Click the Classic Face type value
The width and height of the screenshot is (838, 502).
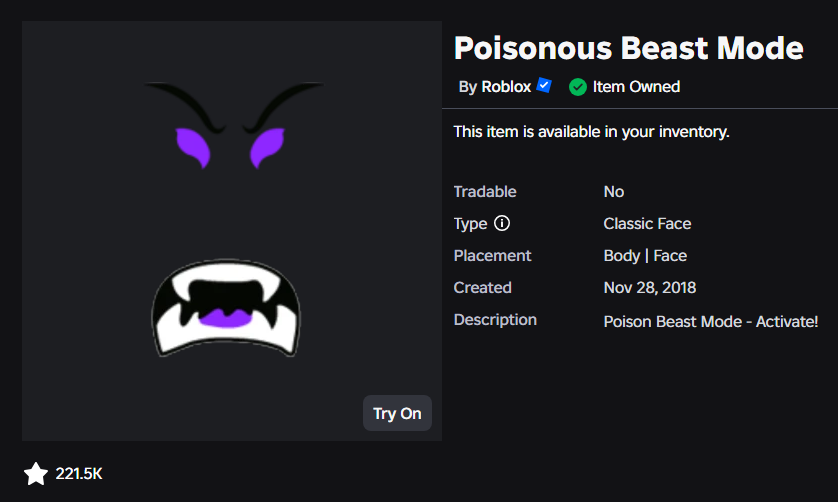click(x=647, y=223)
